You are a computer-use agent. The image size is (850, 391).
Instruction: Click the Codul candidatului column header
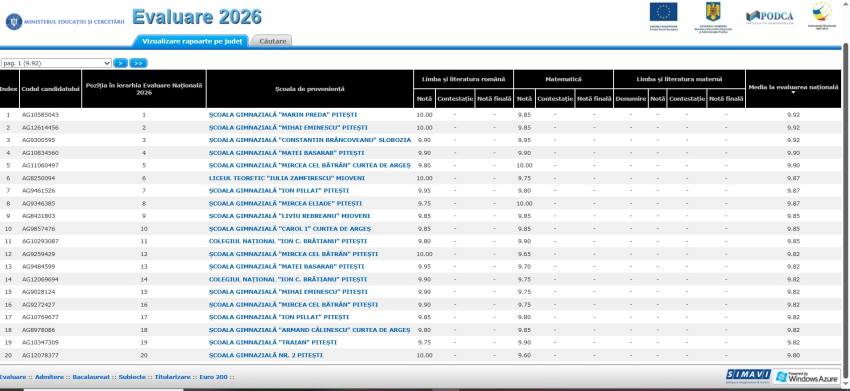tap(50, 89)
